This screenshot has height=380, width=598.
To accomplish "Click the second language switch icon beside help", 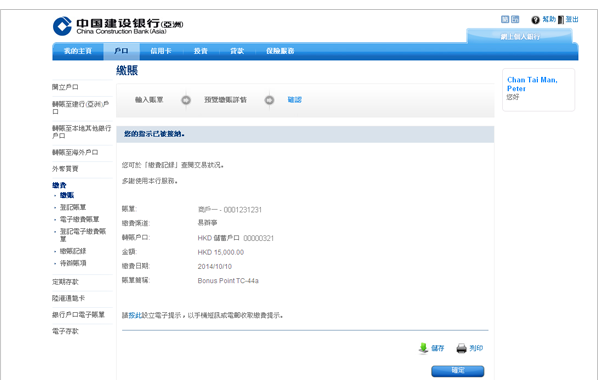I will pyautogui.click(x=515, y=19).
